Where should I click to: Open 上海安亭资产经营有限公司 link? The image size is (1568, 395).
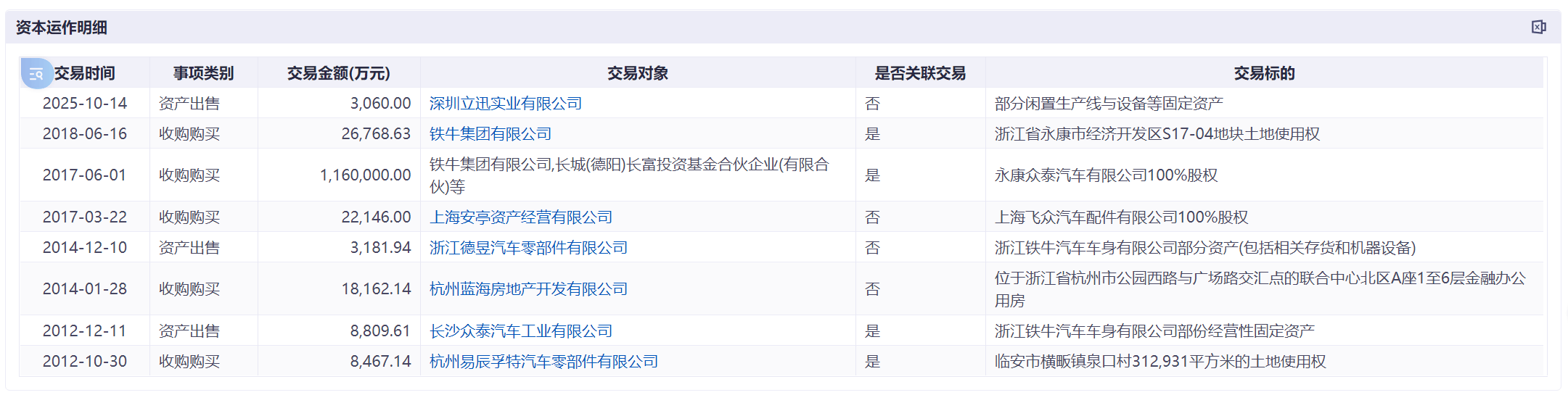click(x=521, y=217)
